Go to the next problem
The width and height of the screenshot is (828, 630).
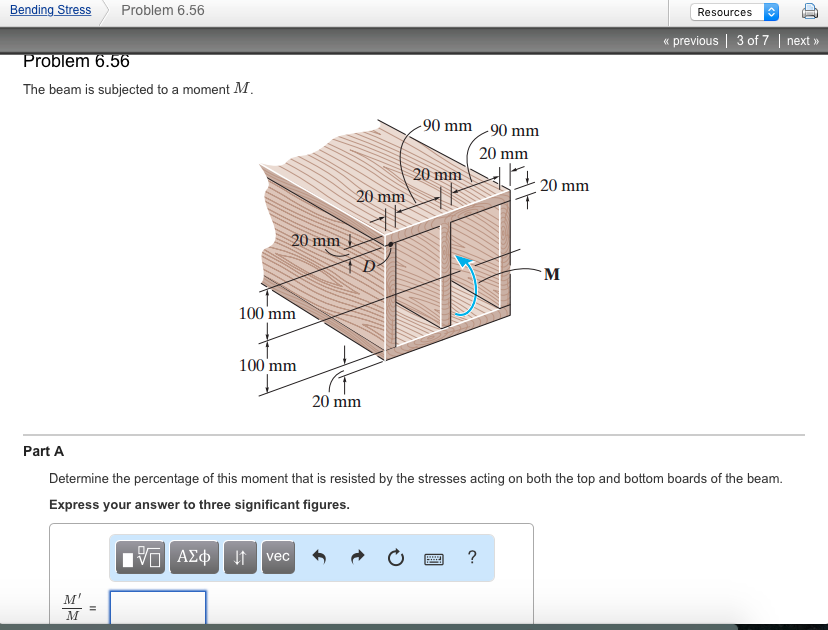pos(803,41)
